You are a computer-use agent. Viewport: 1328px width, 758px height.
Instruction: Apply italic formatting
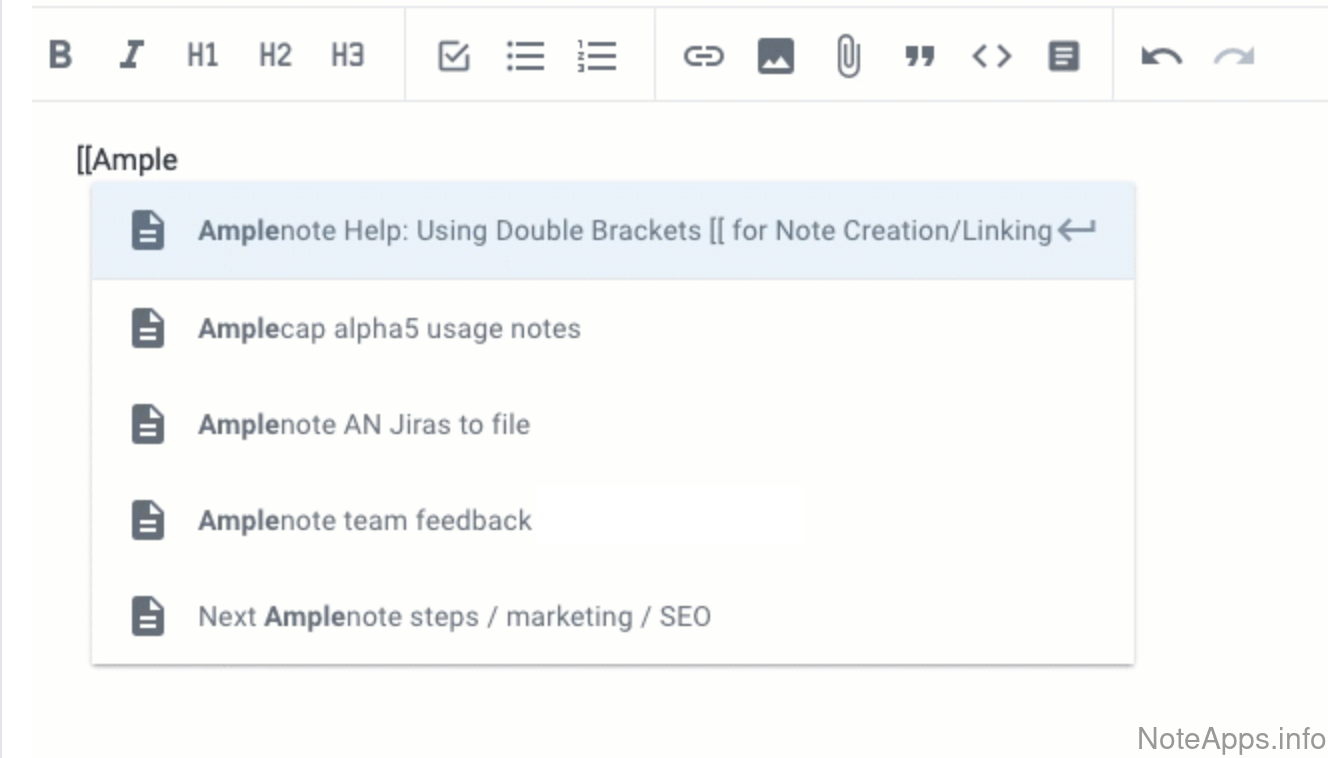coord(131,55)
